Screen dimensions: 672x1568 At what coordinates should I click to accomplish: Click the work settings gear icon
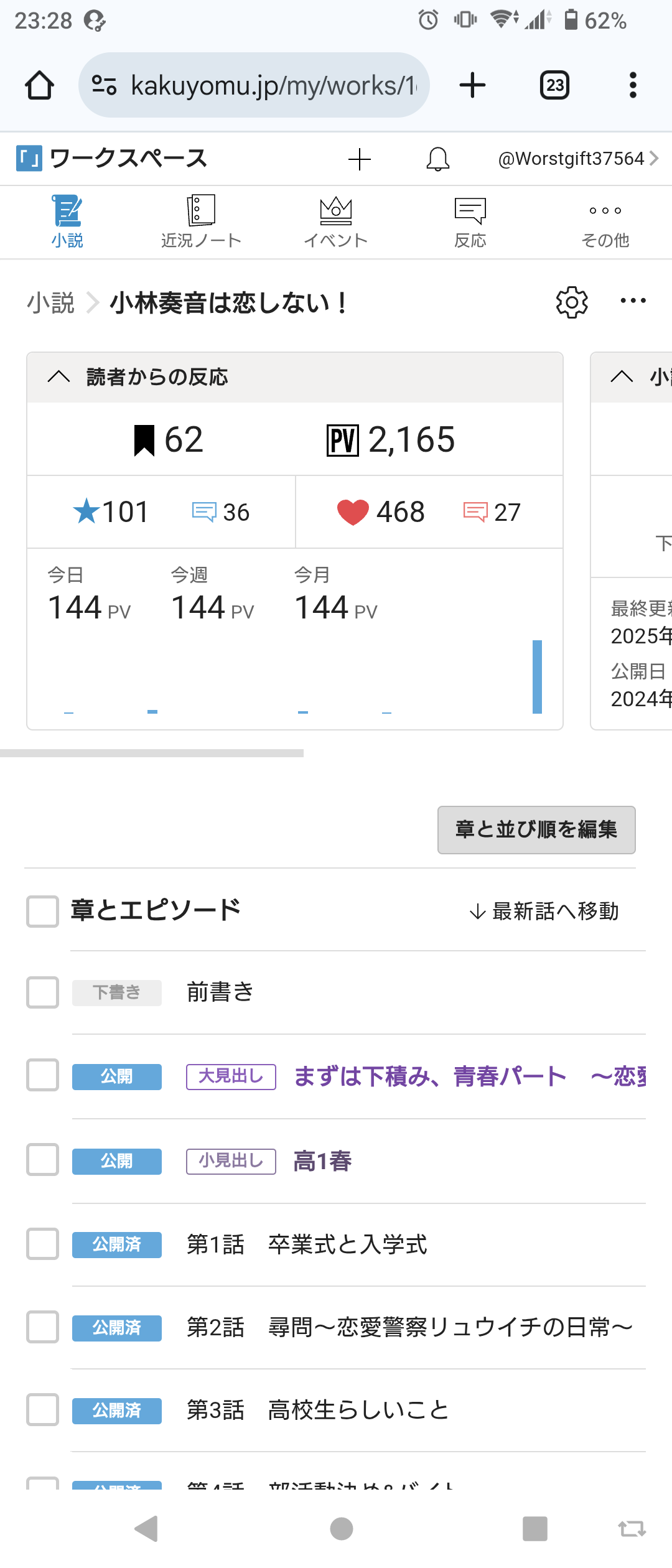[x=571, y=303]
